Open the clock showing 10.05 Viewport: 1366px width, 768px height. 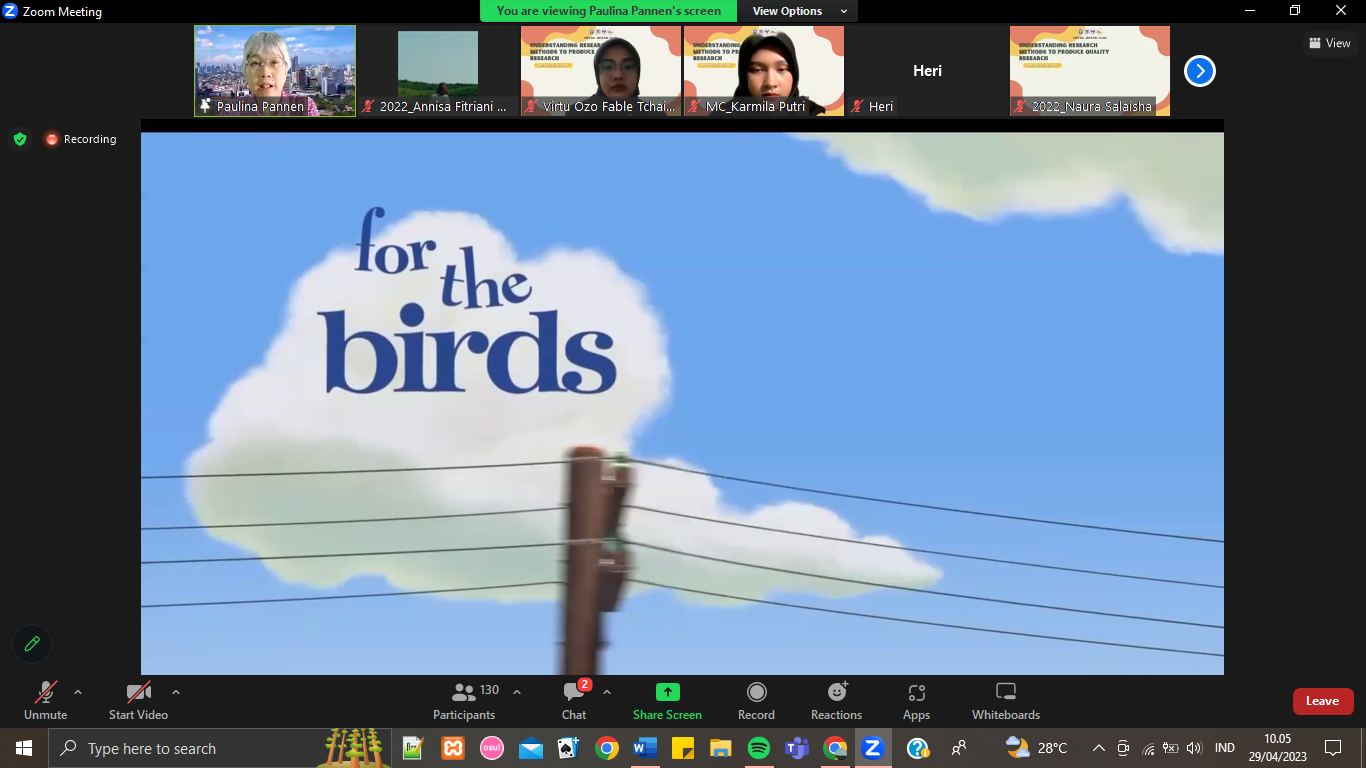[x=1277, y=748]
